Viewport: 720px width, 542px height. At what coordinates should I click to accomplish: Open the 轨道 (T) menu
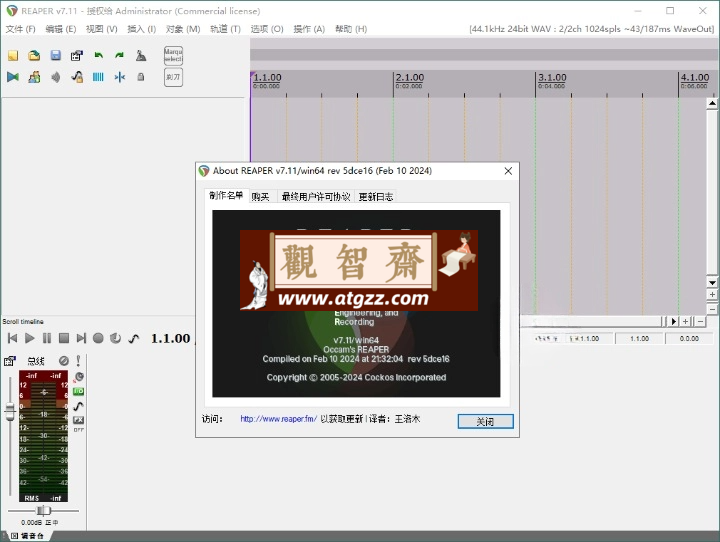click(225, 29)
